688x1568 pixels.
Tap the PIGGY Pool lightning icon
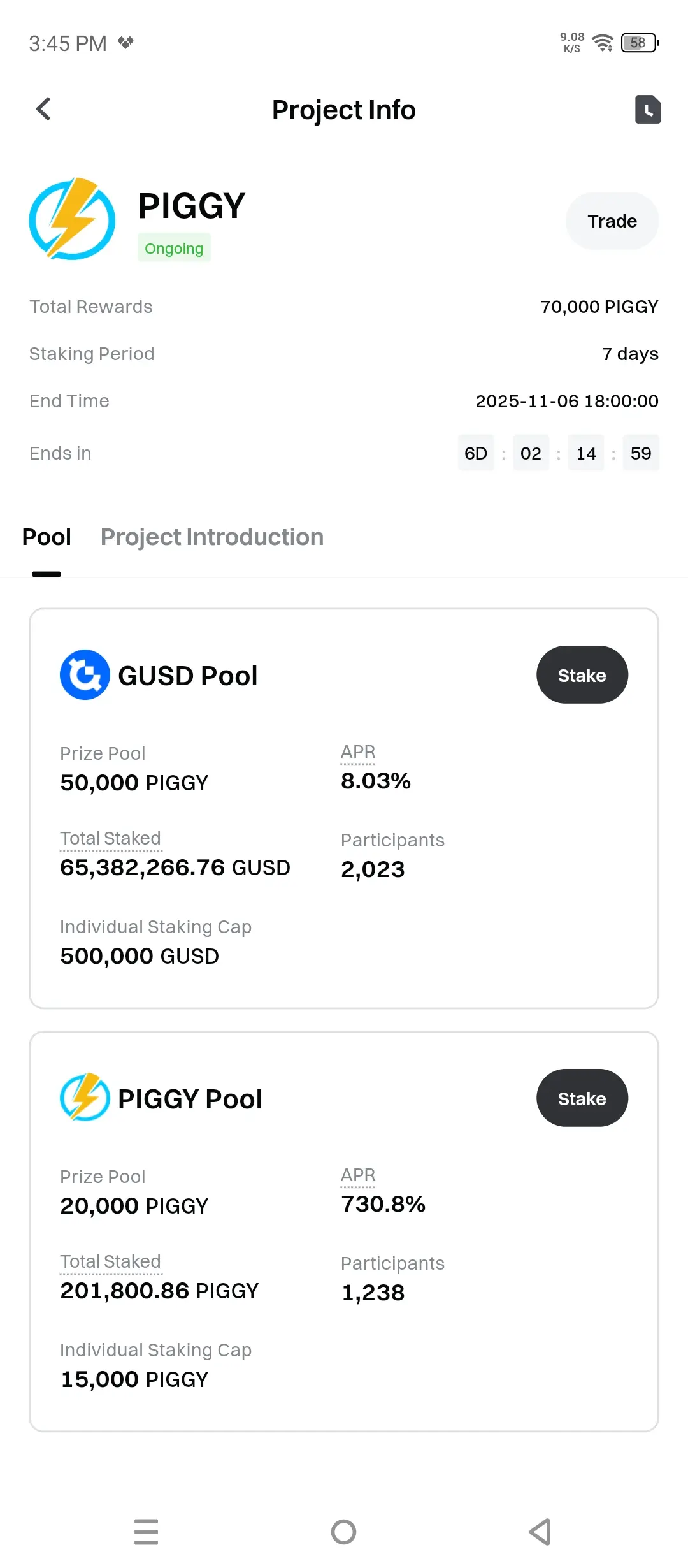85,1097
